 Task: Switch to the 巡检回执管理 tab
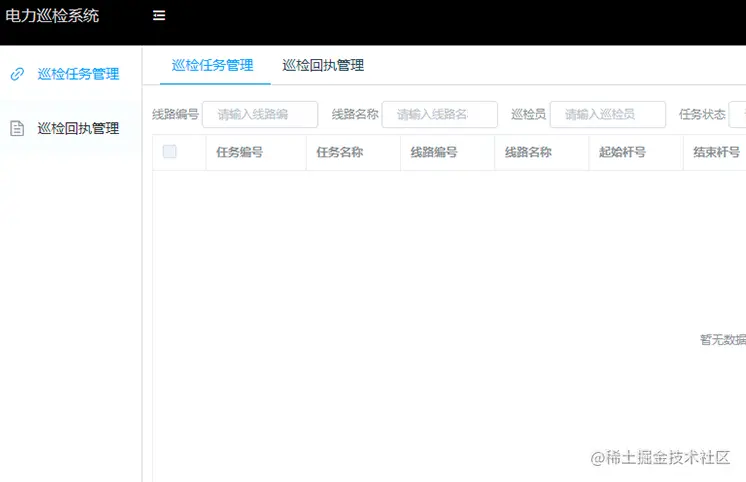click(323, 66)
